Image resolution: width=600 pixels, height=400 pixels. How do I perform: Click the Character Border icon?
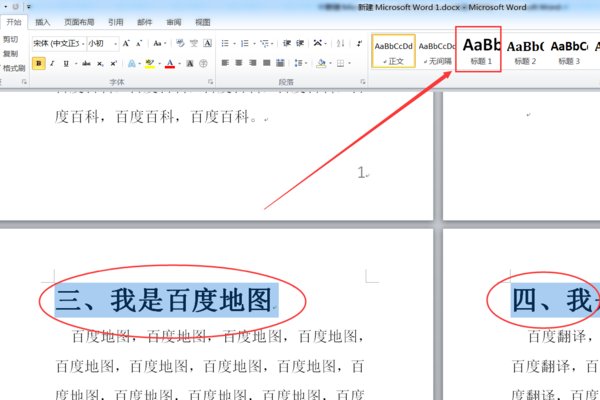pyautogui.click(x=207, y=43)
